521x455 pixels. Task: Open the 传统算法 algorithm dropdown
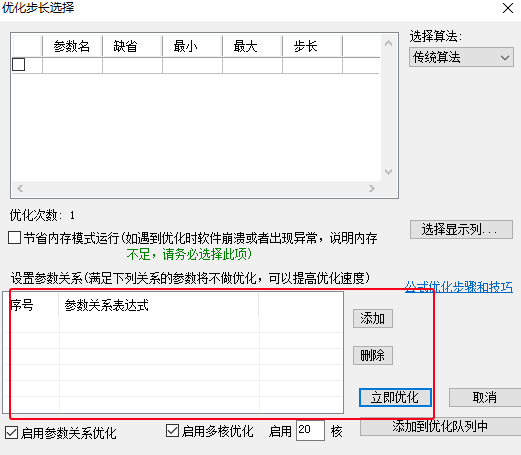coord(461,57)
